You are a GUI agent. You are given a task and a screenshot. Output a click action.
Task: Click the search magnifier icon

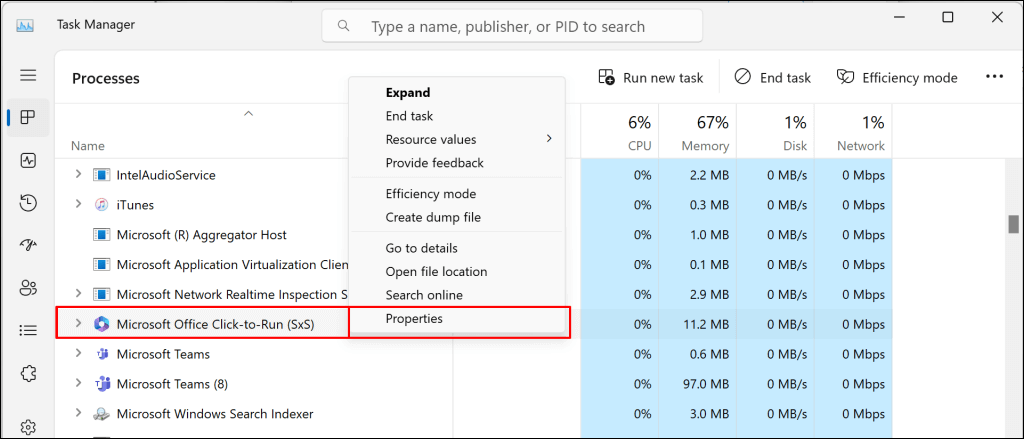344,26
